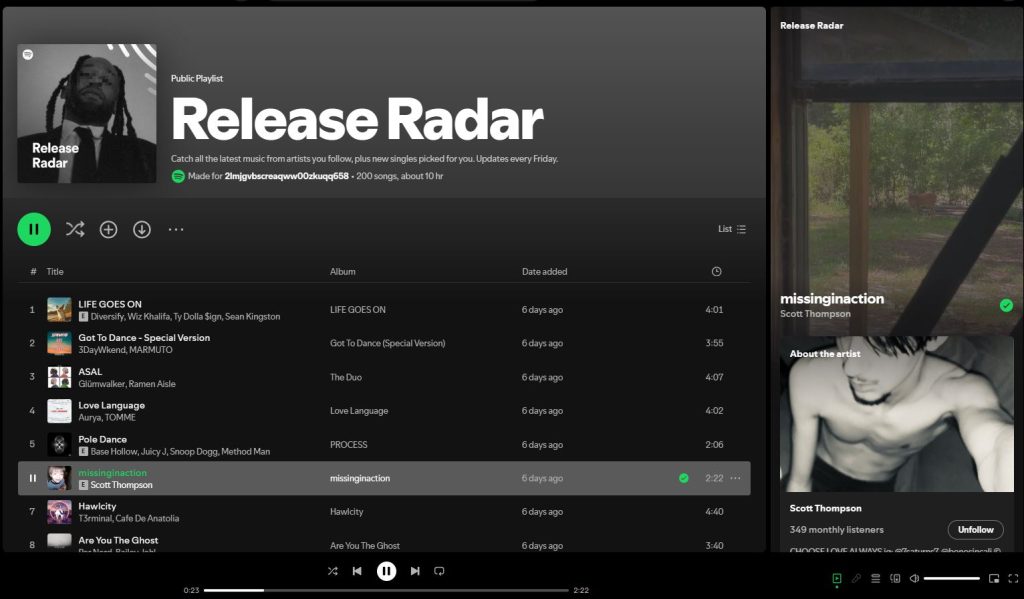Open the Made for username profile link
This screenshot has height=599, width=1024.
click(287, 176)
